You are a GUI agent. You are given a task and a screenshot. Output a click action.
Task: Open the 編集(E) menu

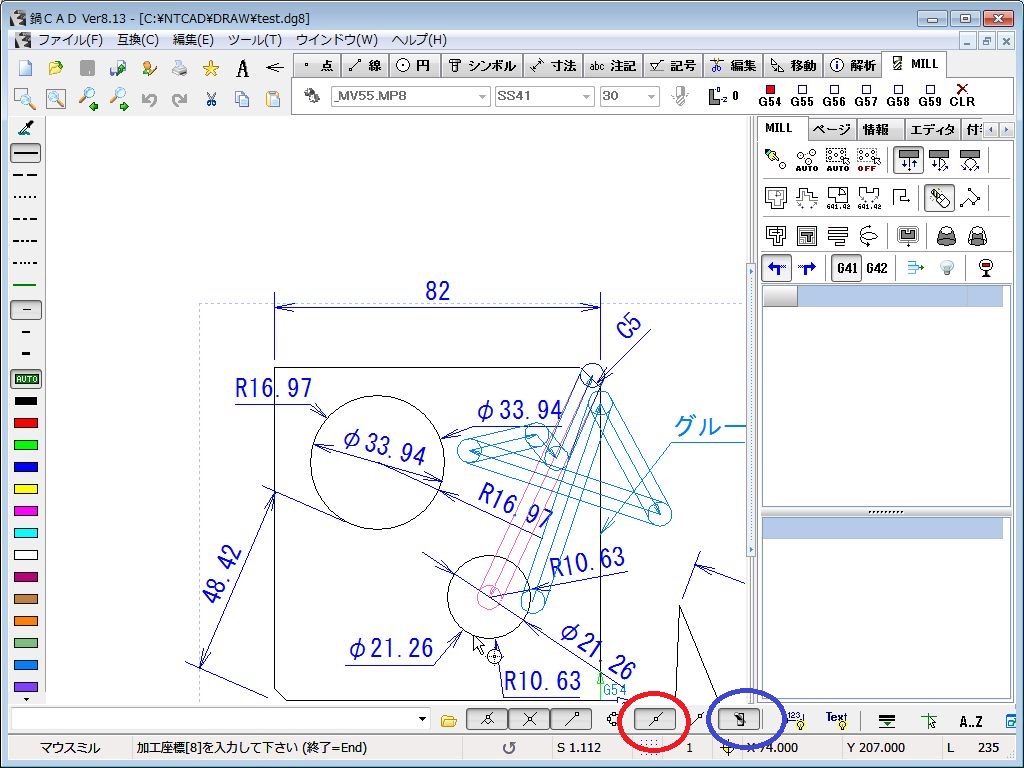(x=193, y=40)
